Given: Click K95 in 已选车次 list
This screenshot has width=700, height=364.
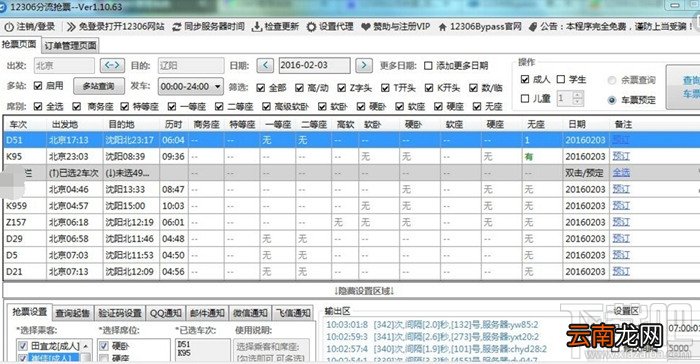Looking at the screenshot, I should pos(184,353).
